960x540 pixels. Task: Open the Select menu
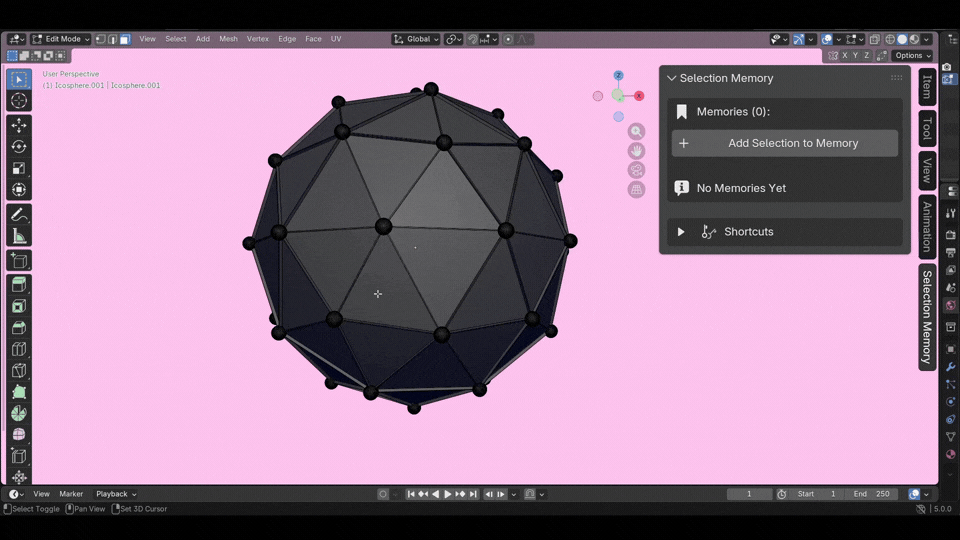click(176, 39)
